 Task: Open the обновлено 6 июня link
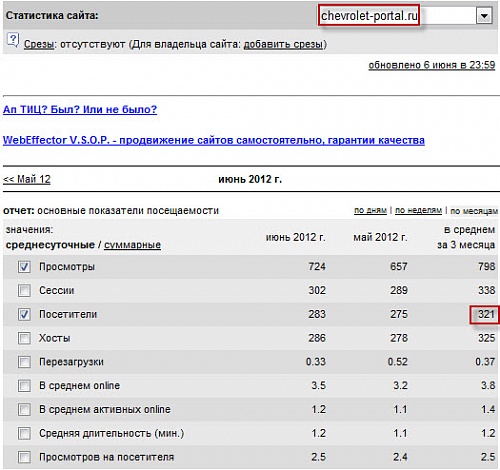(432, 65)
